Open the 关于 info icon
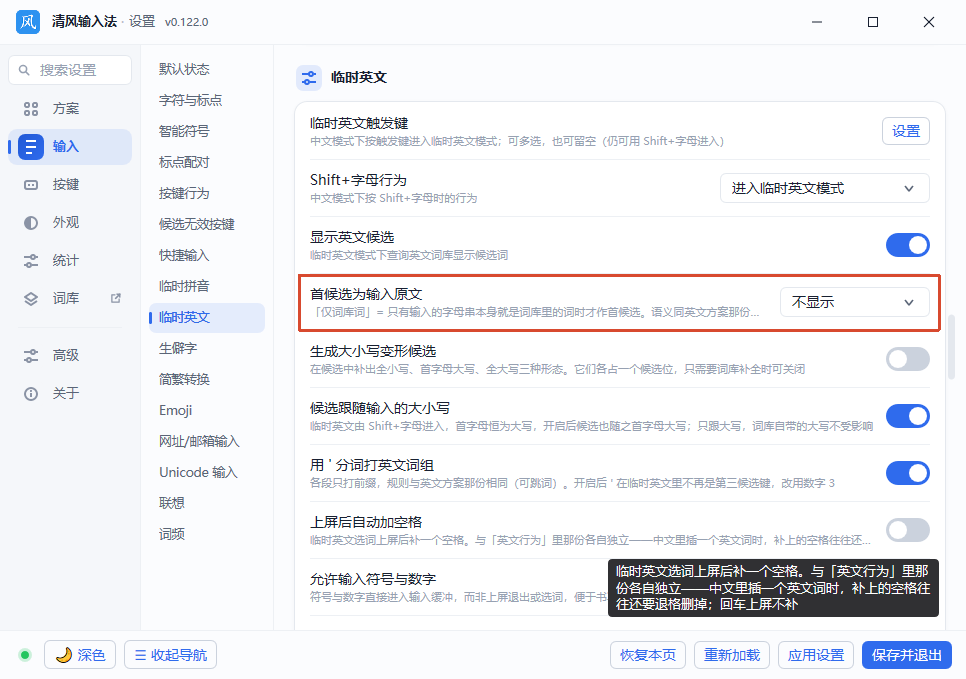The height and width of the screenshot is (679, 966). 31,394
